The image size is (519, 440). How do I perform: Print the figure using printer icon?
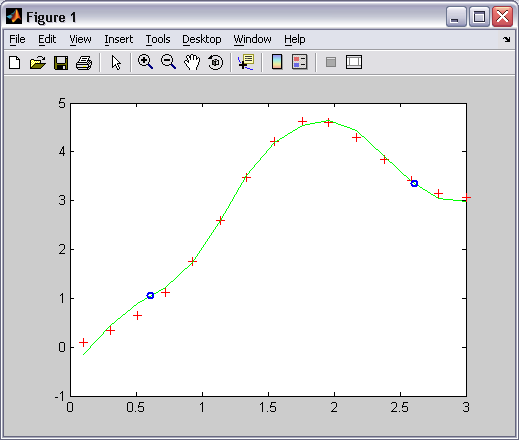pyautogui.click(x=84, y=62)
